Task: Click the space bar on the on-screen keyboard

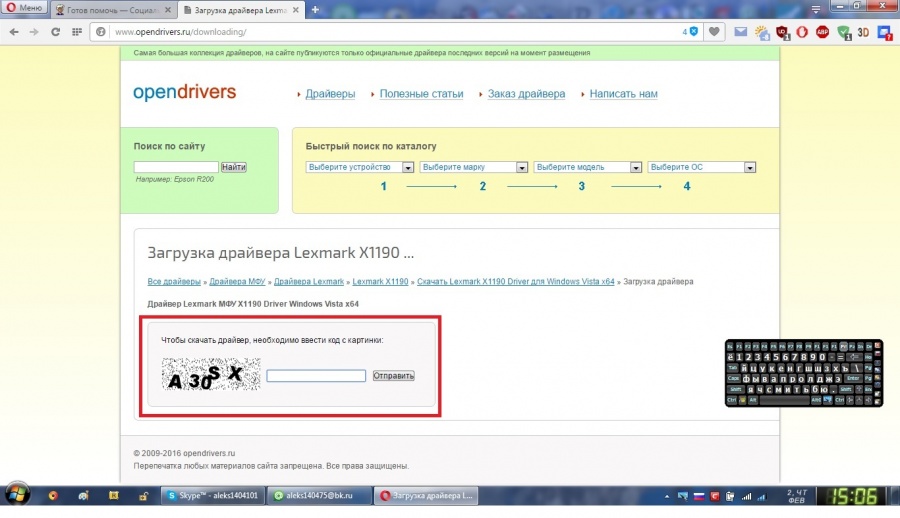Action: (784, 400)
